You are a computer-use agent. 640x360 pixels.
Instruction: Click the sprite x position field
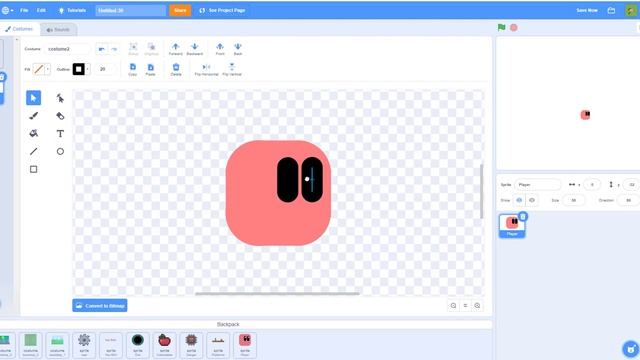click(592, 185)
